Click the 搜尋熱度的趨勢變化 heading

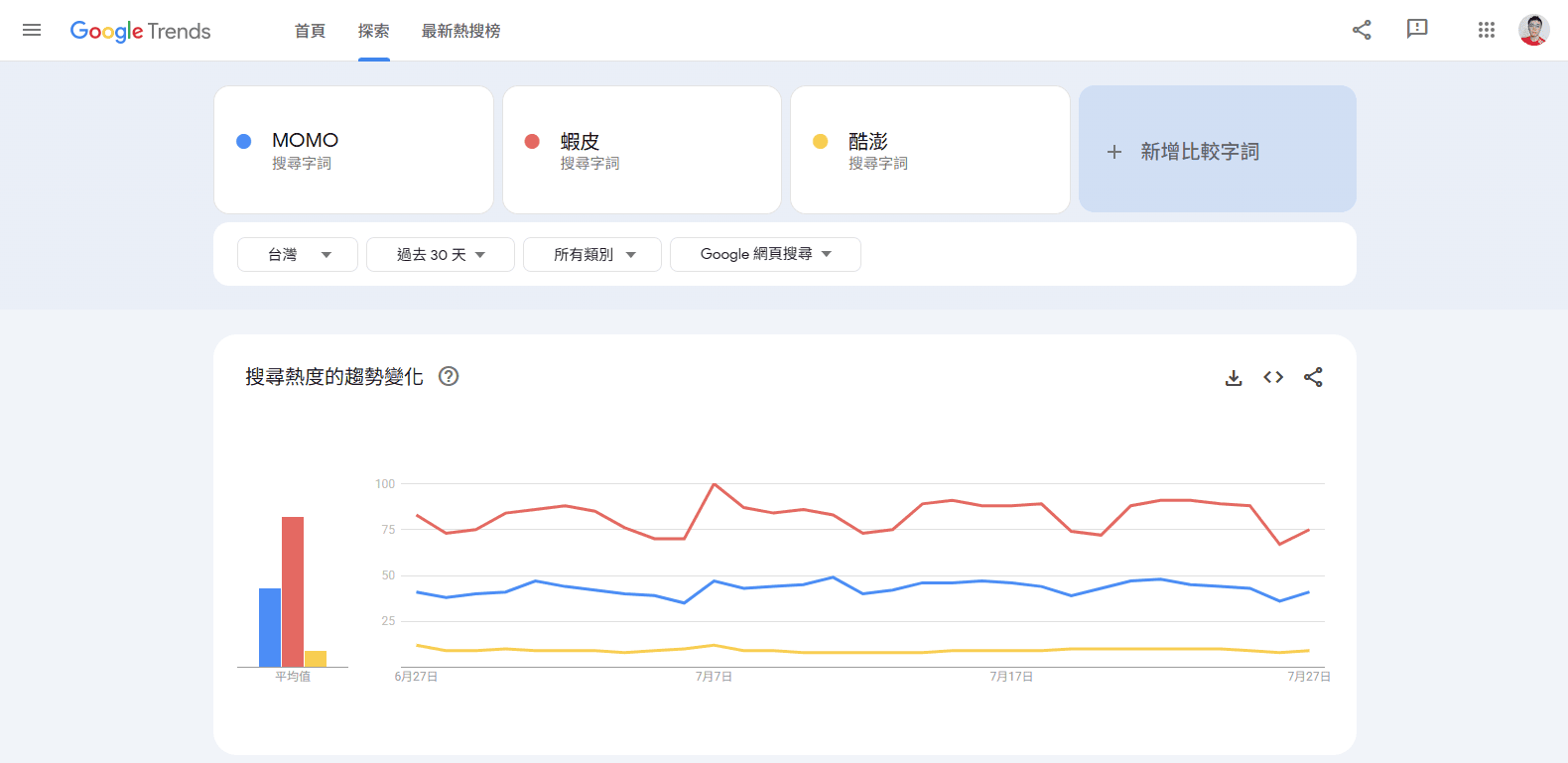click(x=334, y=376)
